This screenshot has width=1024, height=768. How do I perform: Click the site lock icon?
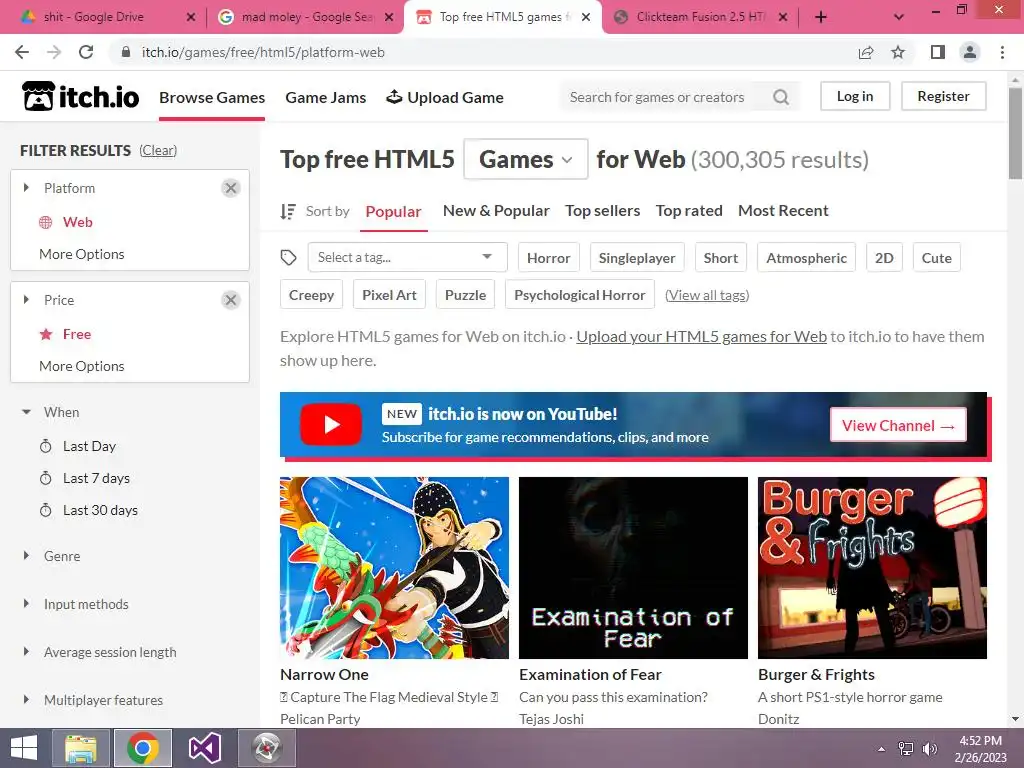pos(125,52)
